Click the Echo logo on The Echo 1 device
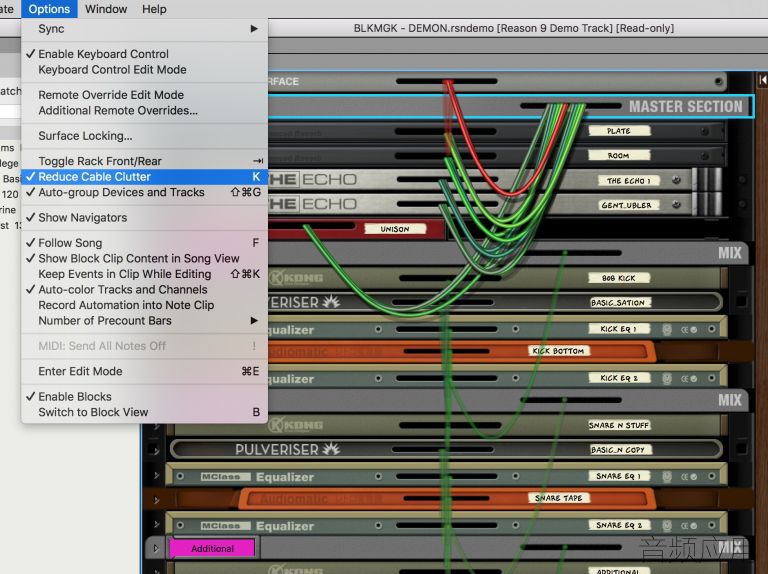The image size is (768, 574). [312, 179]
